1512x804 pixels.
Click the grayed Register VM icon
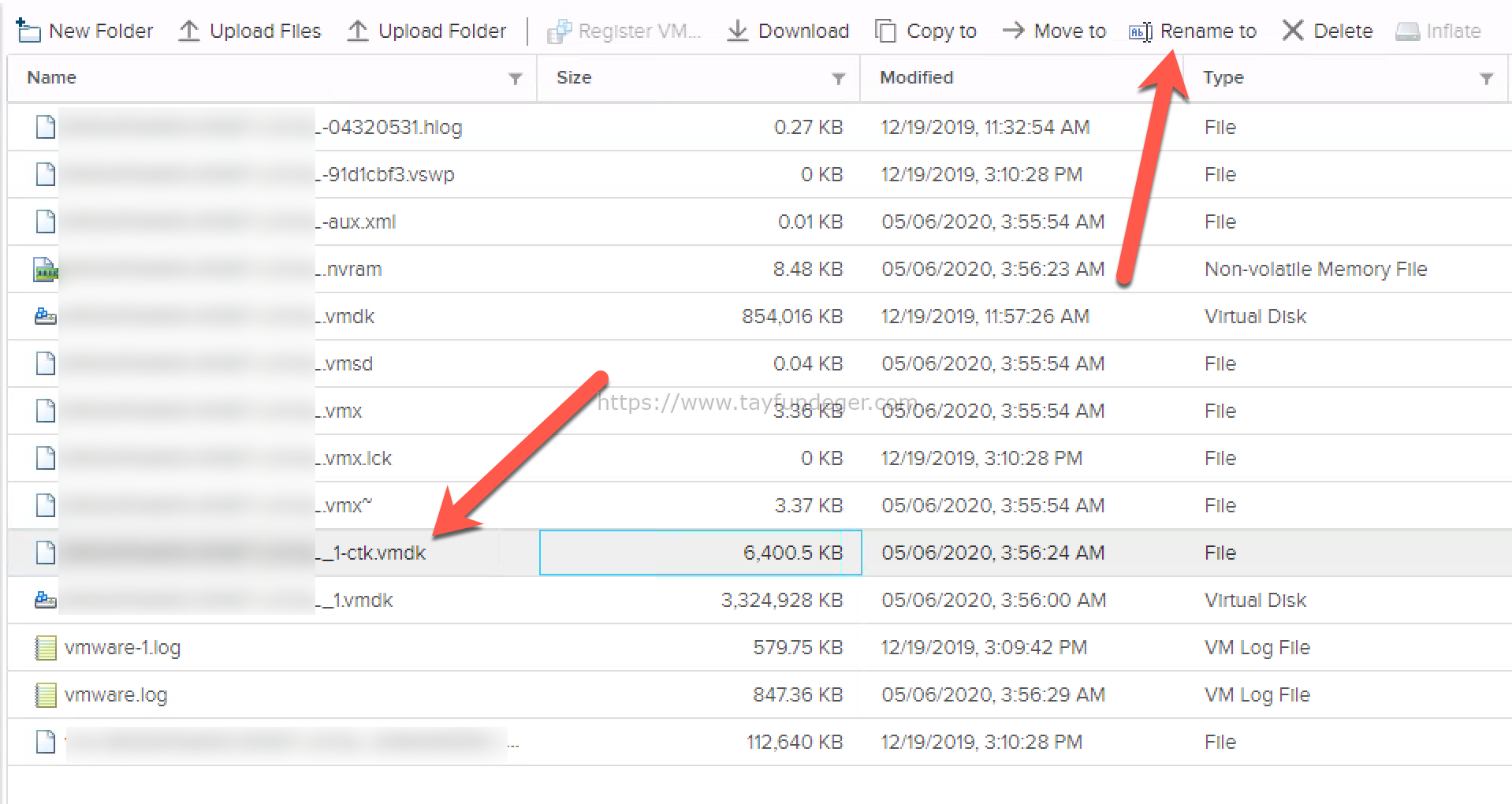(559, 32)
